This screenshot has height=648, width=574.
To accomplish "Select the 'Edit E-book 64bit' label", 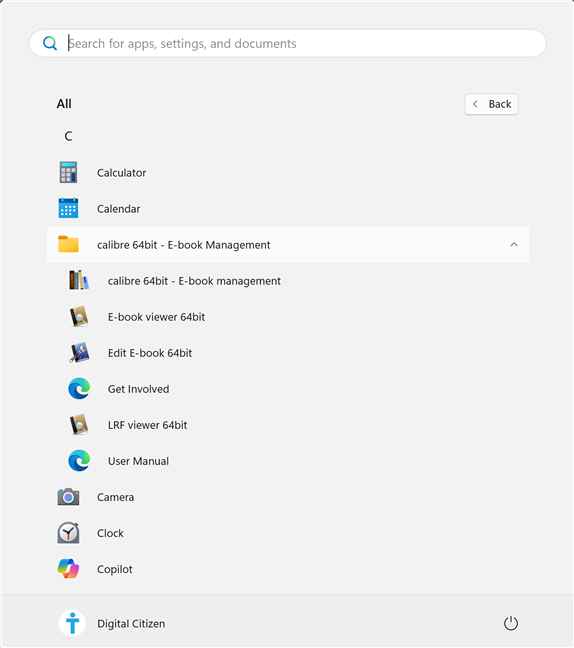I will [150, 353].
